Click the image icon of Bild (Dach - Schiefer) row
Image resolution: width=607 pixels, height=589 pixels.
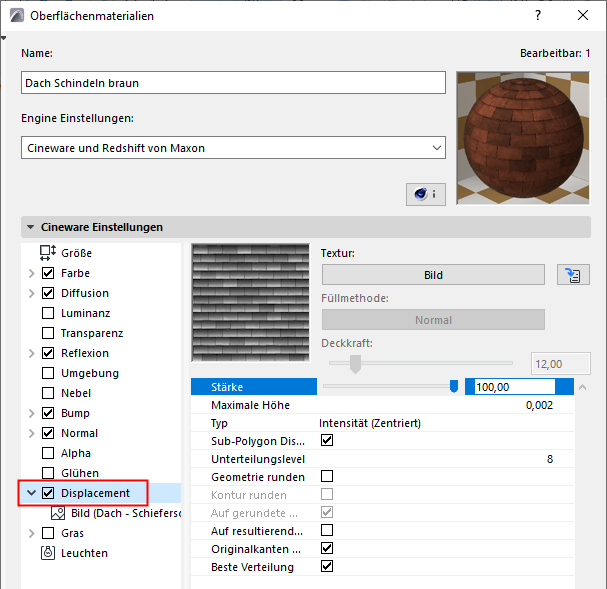pyautogui.click(x=58, y=513)
